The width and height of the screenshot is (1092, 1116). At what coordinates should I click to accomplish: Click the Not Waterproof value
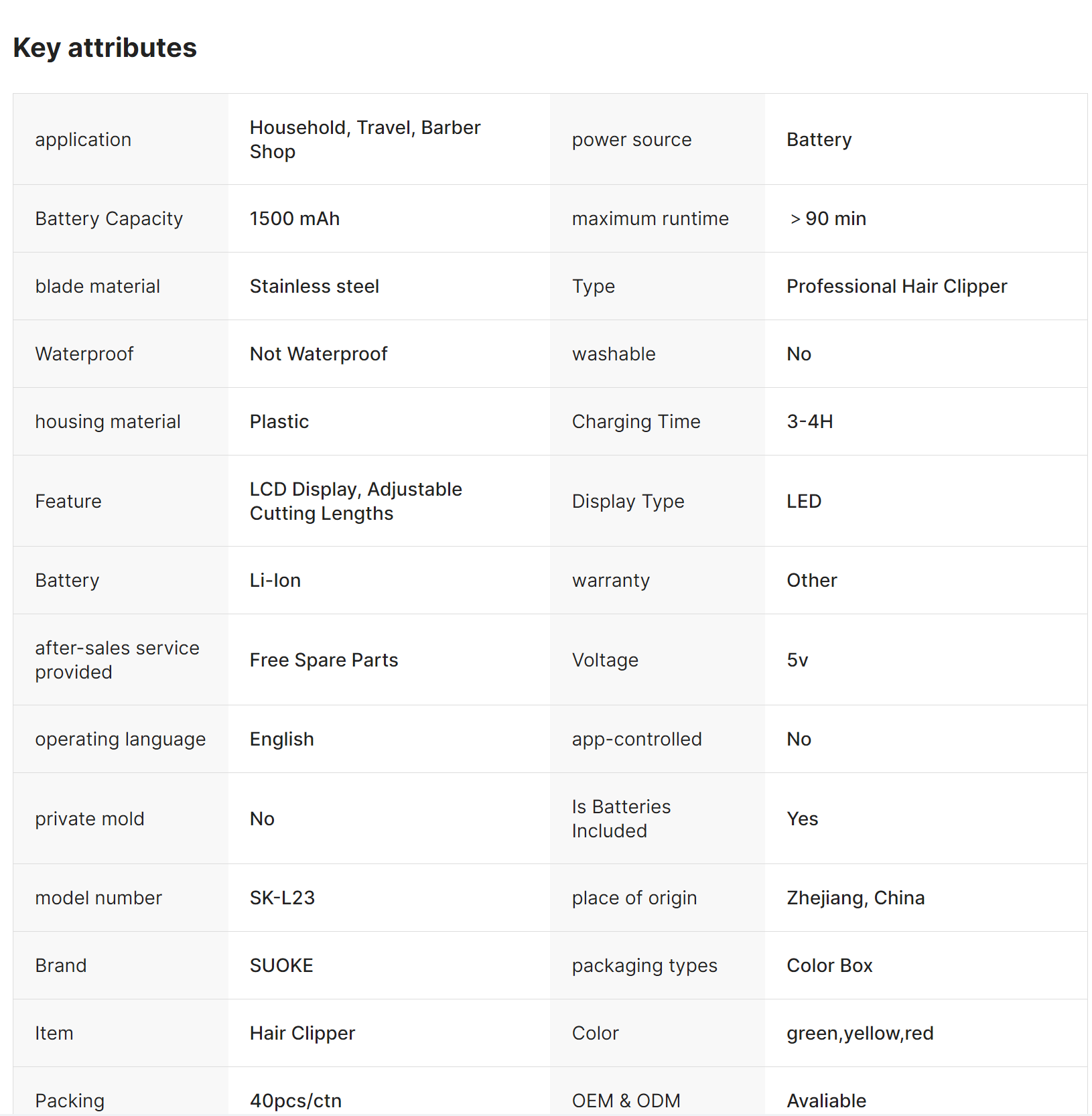pyautogui.click(x=318, y=354)
